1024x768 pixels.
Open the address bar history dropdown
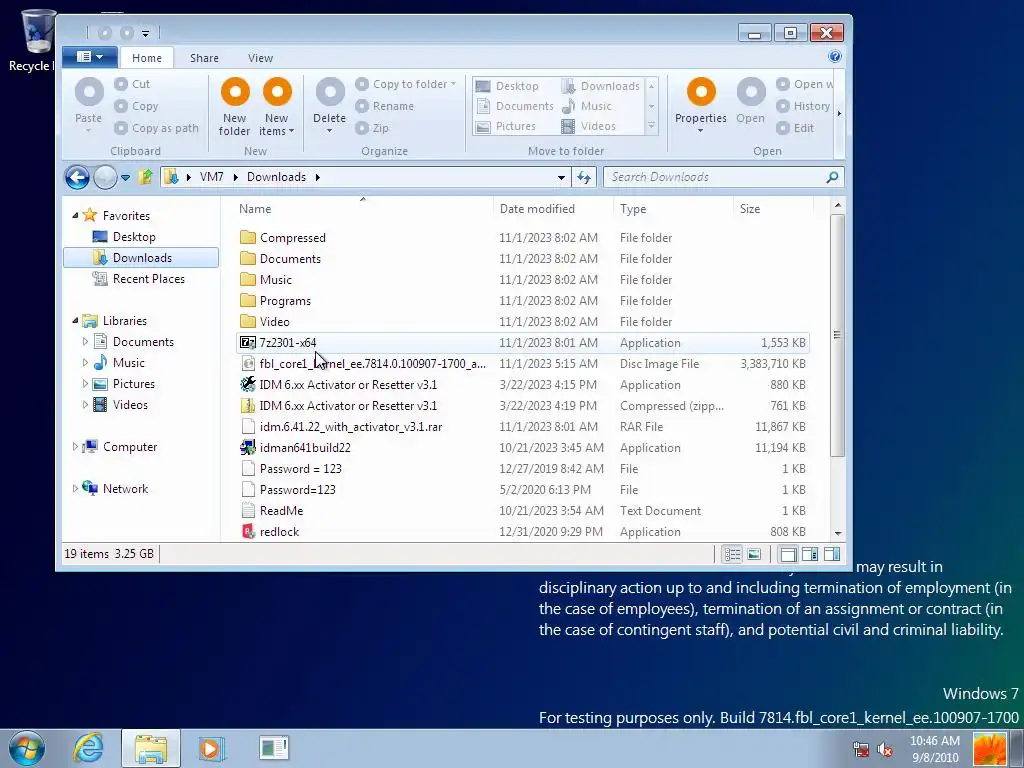(561, 177)
